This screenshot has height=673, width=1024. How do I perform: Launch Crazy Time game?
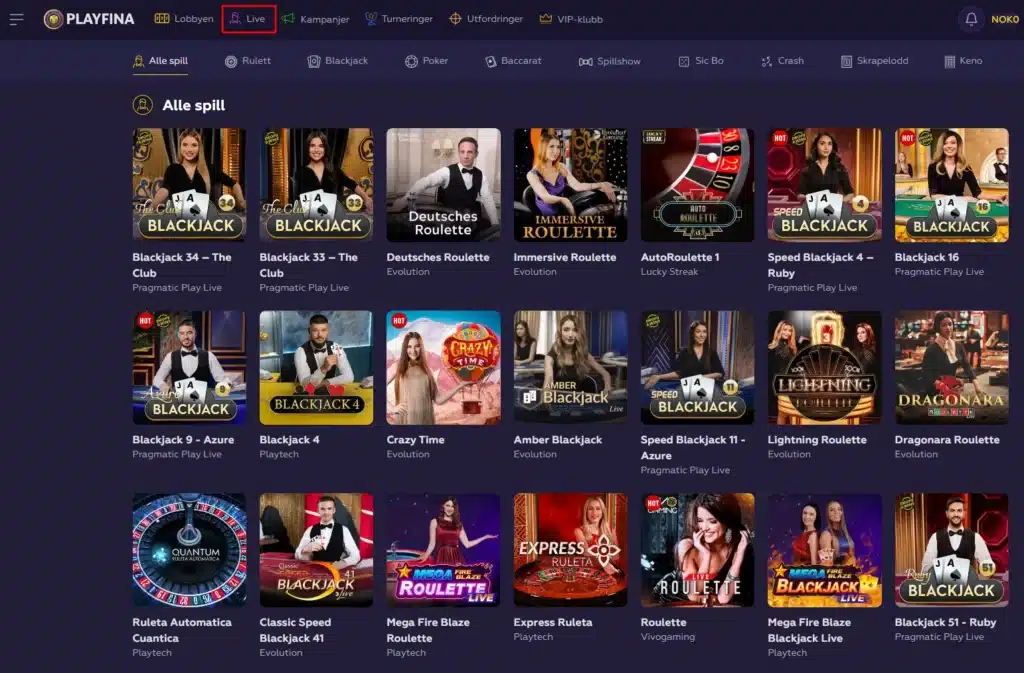[443, 368]
